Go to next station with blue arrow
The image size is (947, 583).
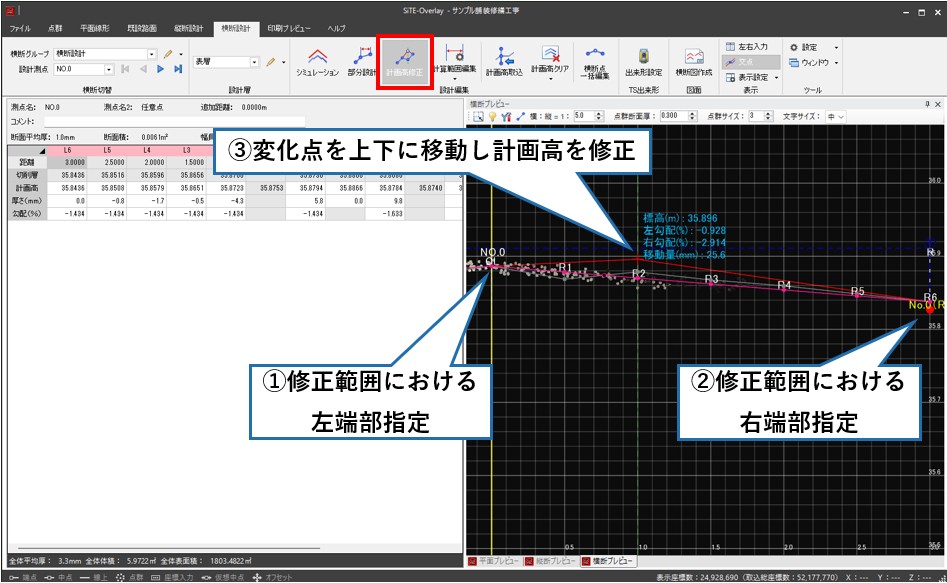(160, 69)
